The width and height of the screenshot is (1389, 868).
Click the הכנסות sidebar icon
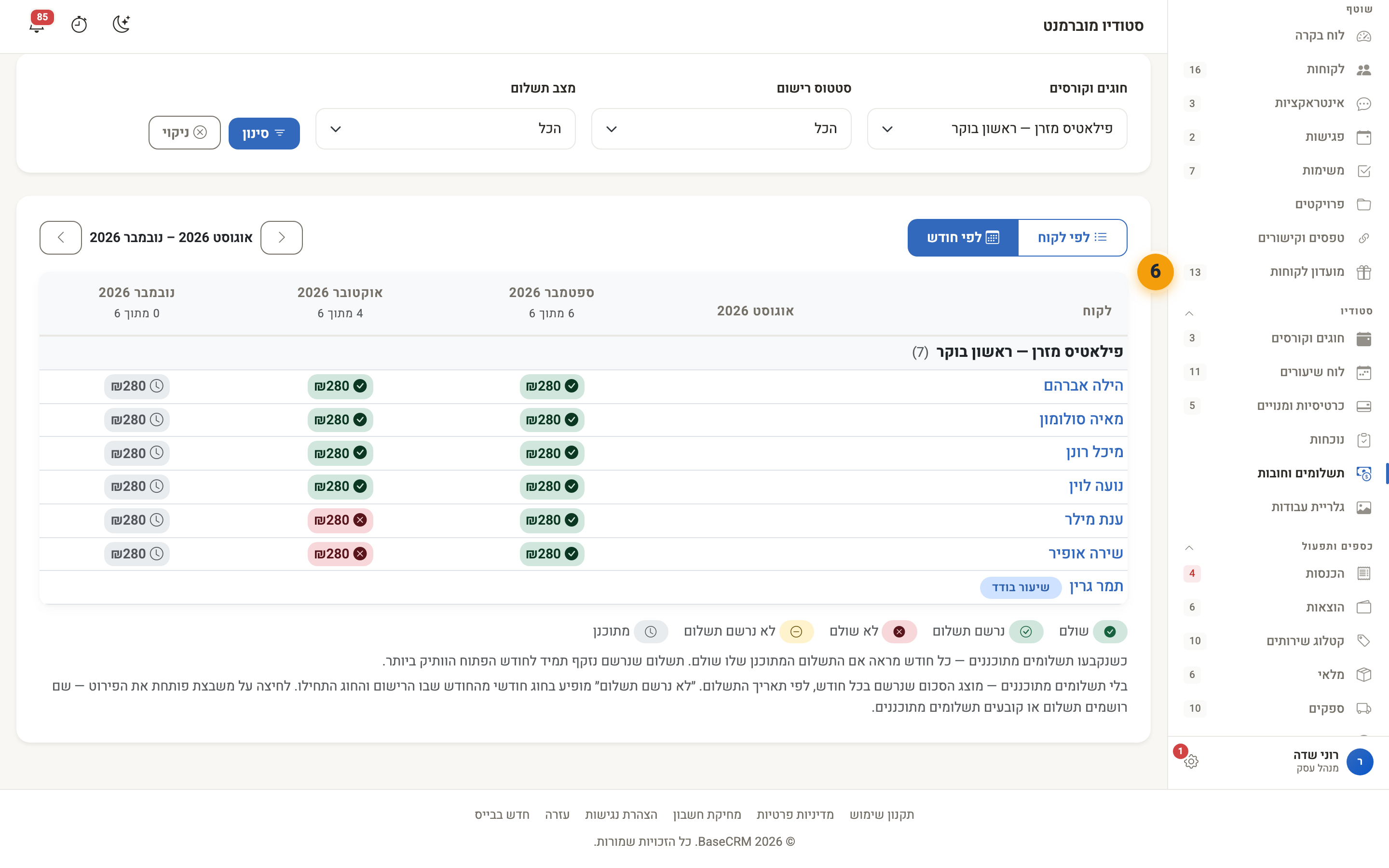click(1364, 573)
